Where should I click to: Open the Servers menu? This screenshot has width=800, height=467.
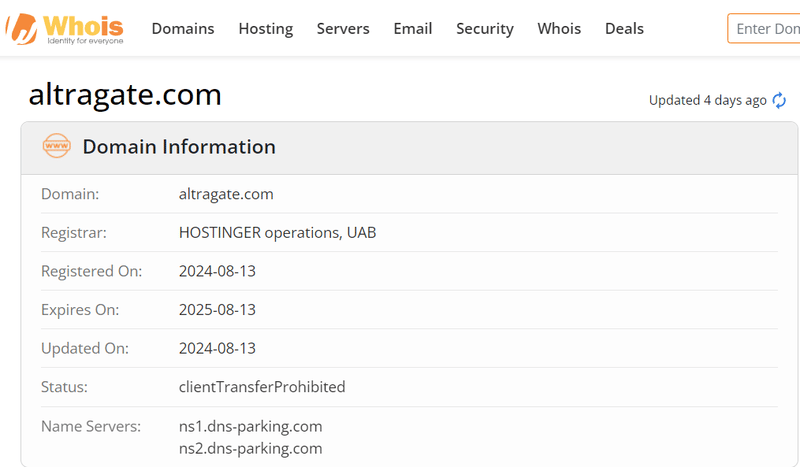[x=343, y=29]
